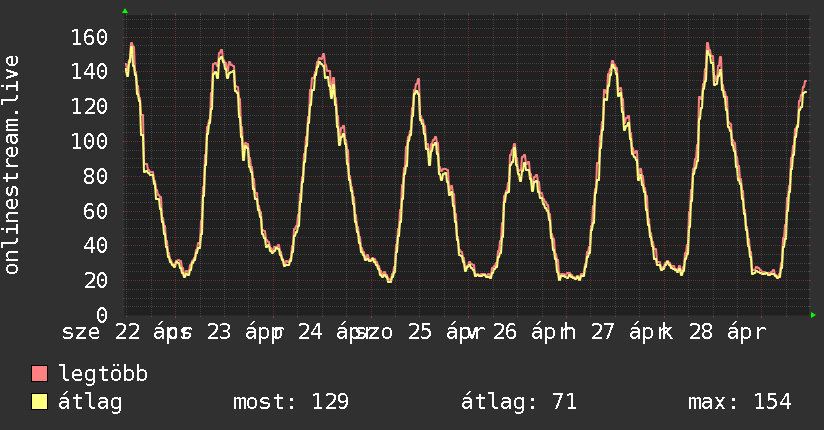
Task: Click the 60 y-axis label
Action: (96, 211)
